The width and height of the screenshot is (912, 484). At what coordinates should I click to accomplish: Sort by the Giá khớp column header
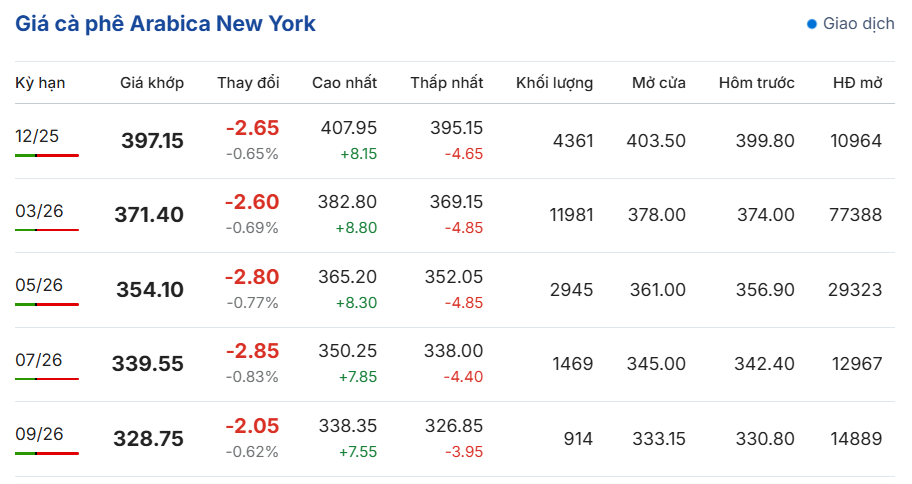tap(152, 83)
